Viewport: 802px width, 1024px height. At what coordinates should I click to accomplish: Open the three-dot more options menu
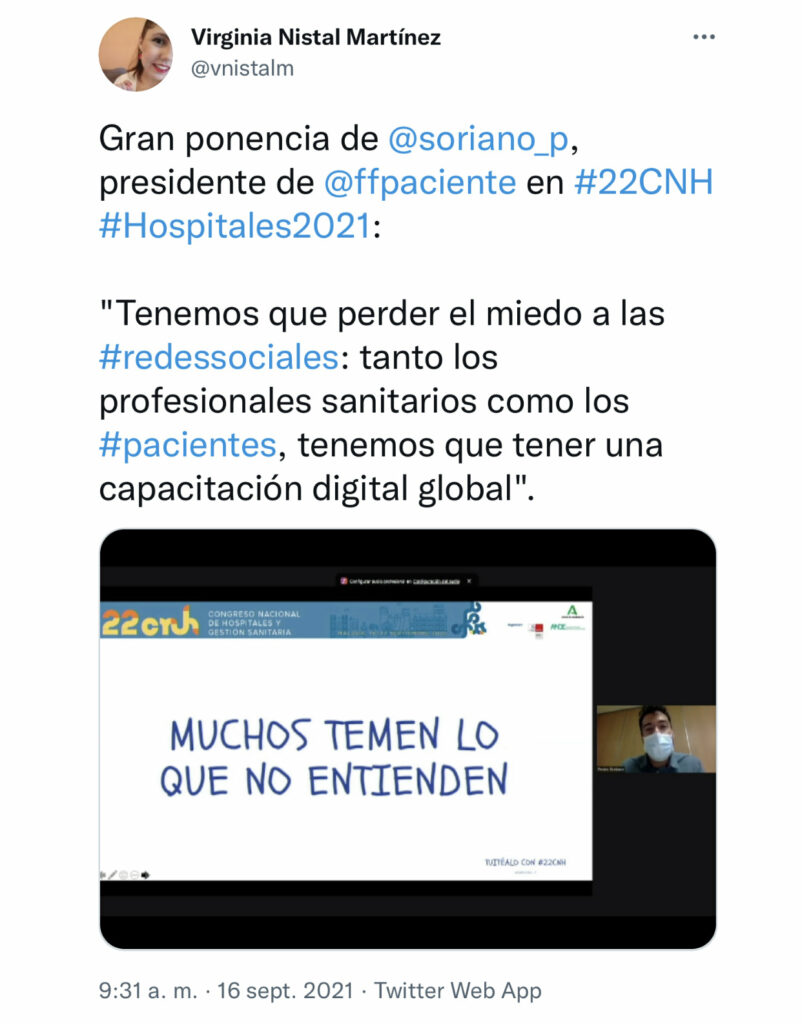tap(703, 37)
